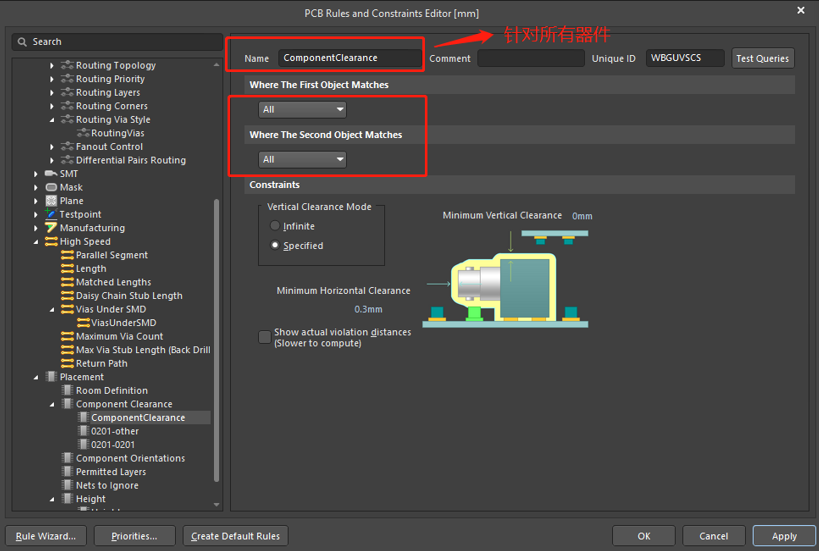Click the tree scroll down arrow

click(x=216, y=505)
